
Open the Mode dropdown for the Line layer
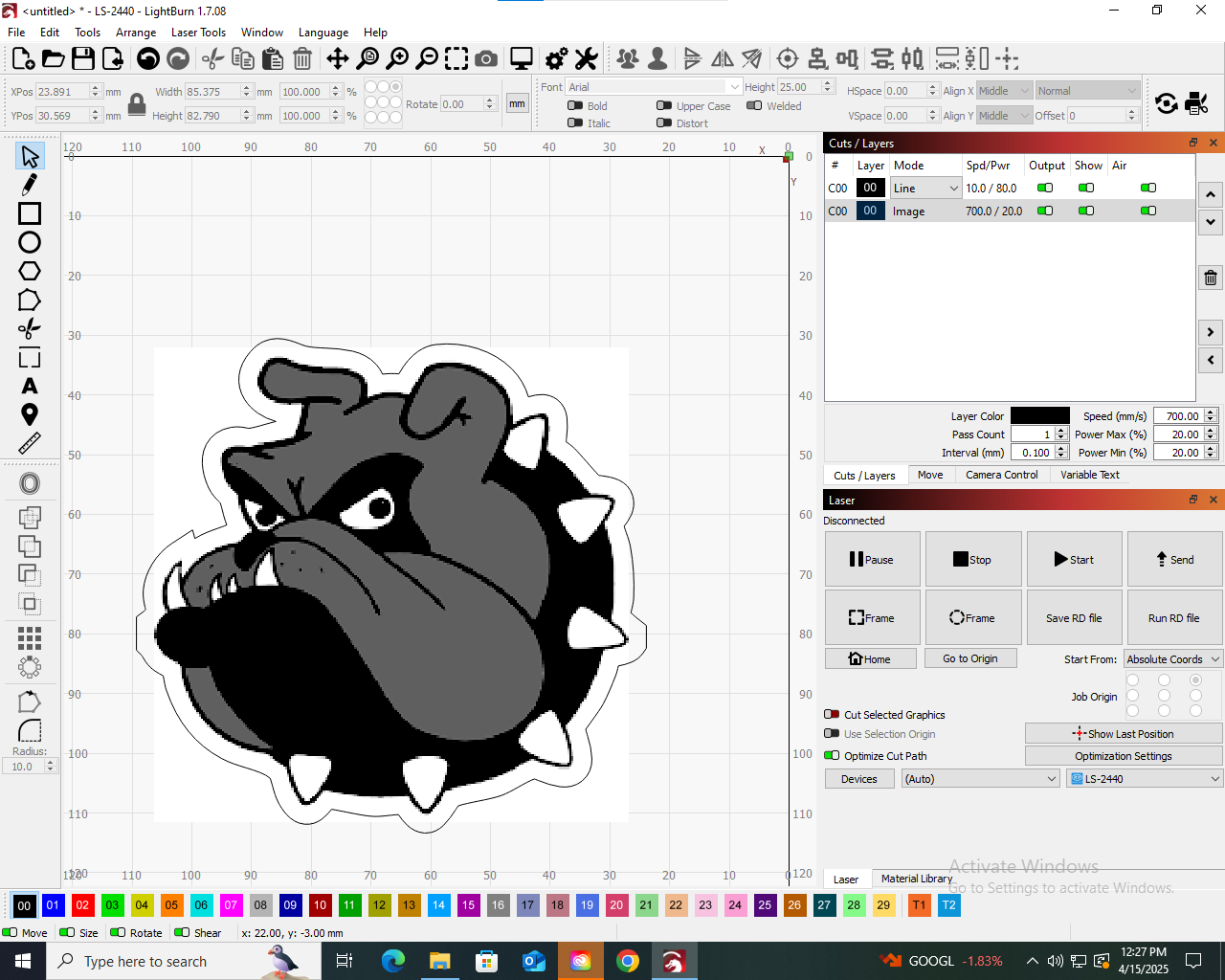953,188
